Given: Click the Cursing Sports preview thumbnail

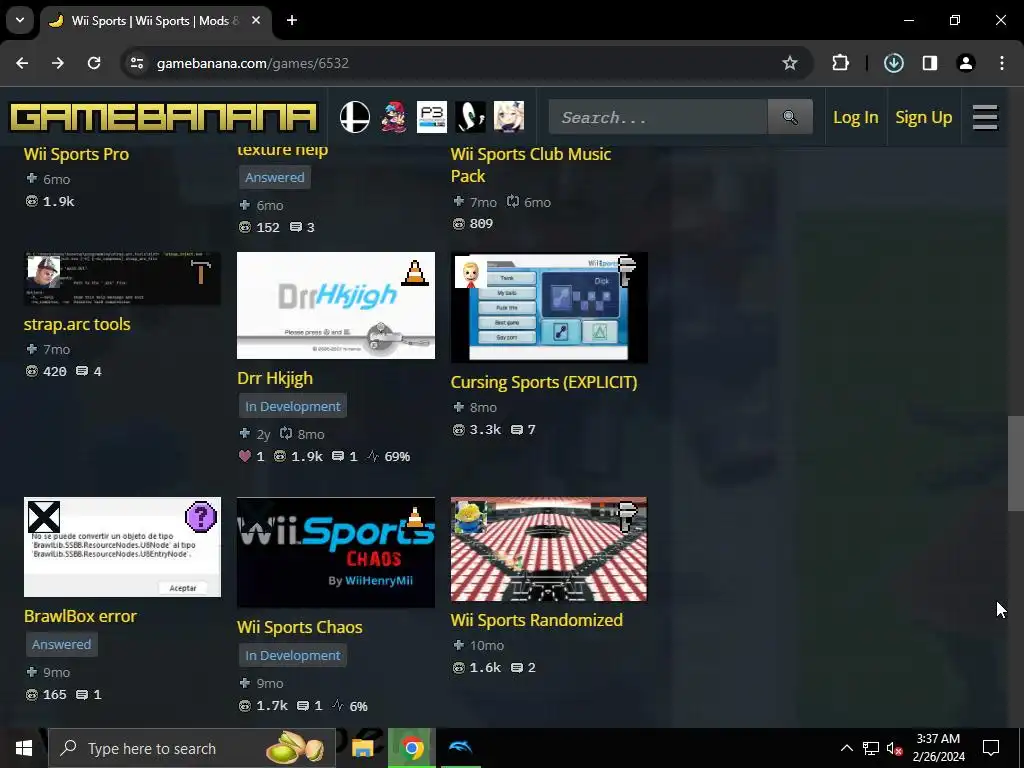Looking at the screenshot, I should (549, 307).
